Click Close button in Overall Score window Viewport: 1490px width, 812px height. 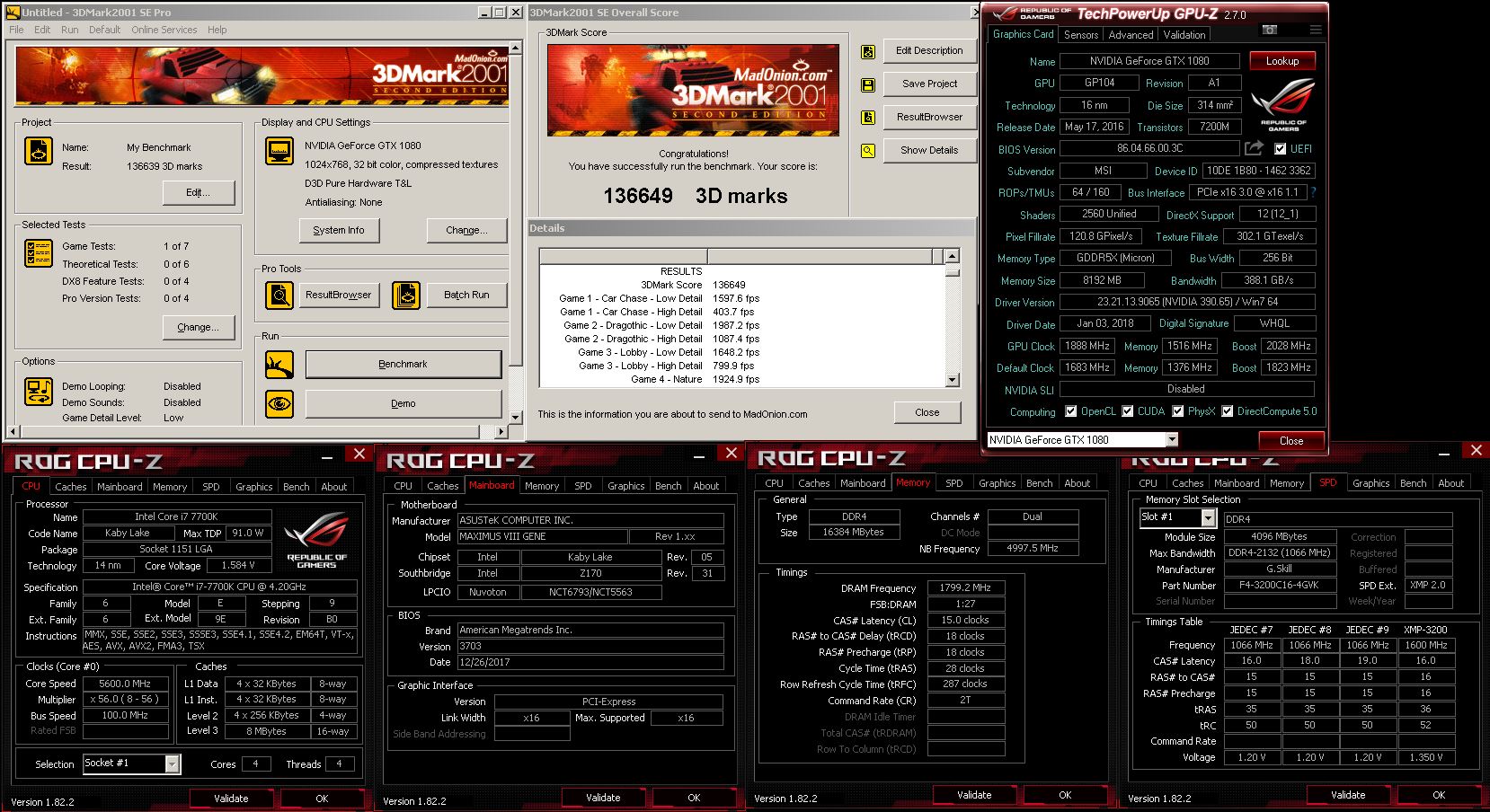pos(927,413)
